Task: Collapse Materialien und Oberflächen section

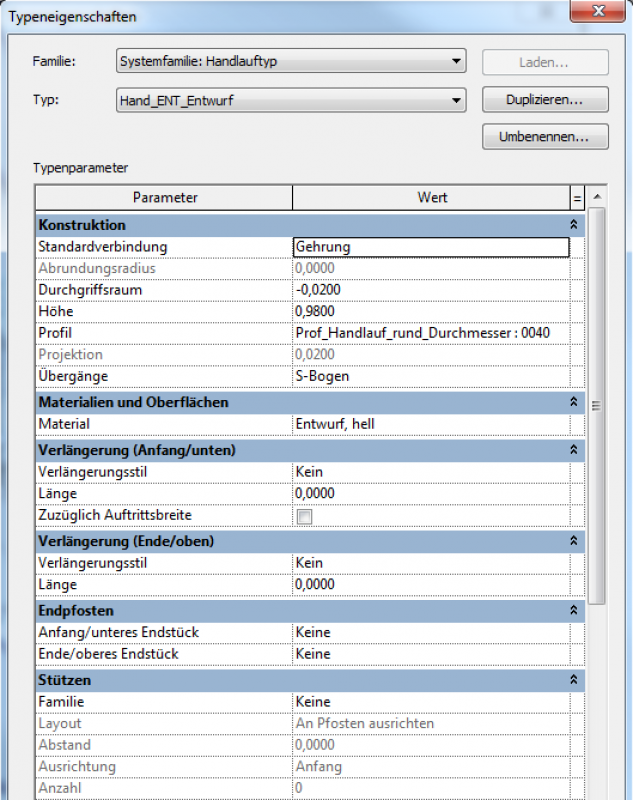Action: 574,402
